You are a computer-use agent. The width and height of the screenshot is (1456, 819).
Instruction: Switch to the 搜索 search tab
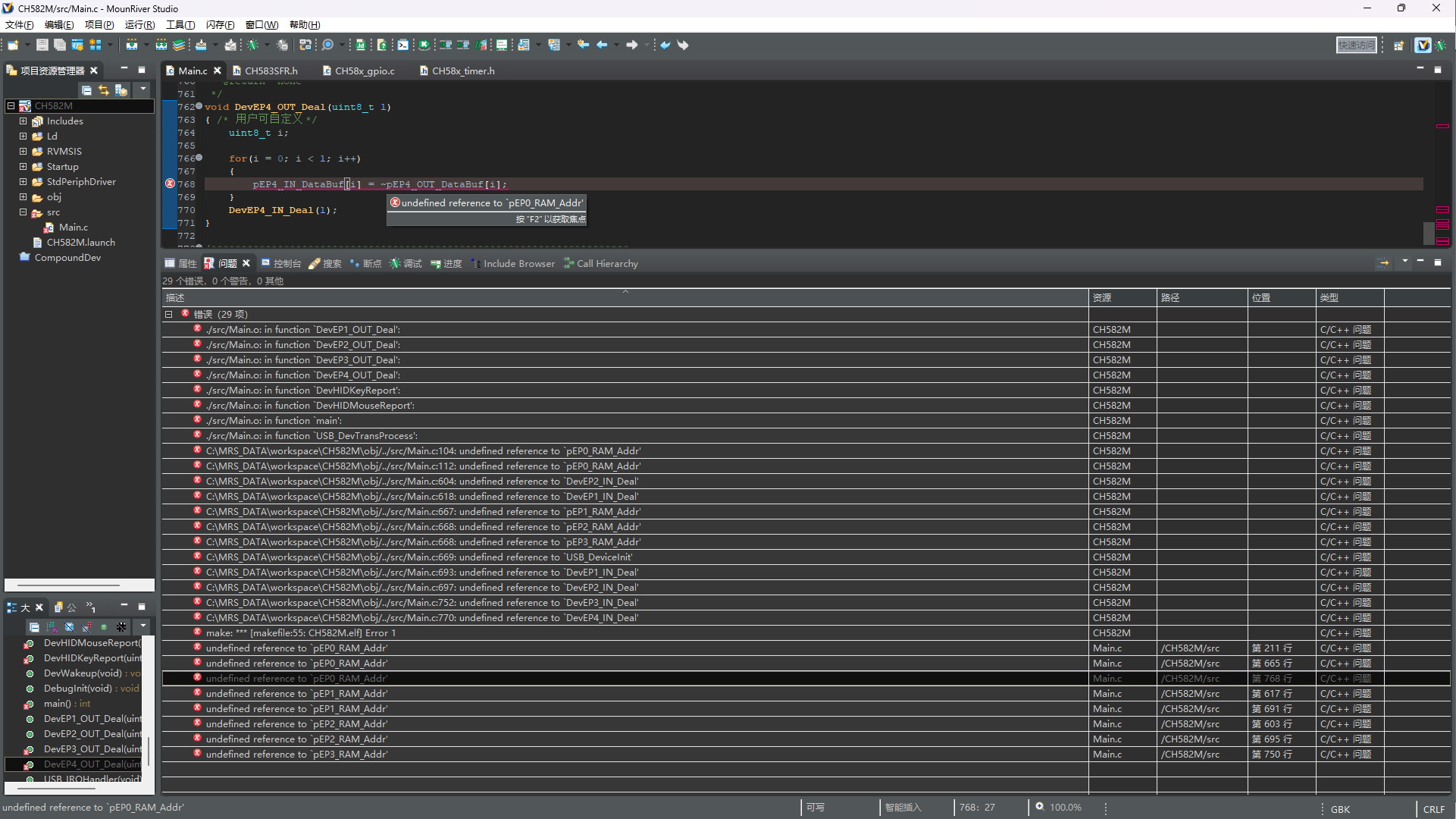tap(325, 264)
